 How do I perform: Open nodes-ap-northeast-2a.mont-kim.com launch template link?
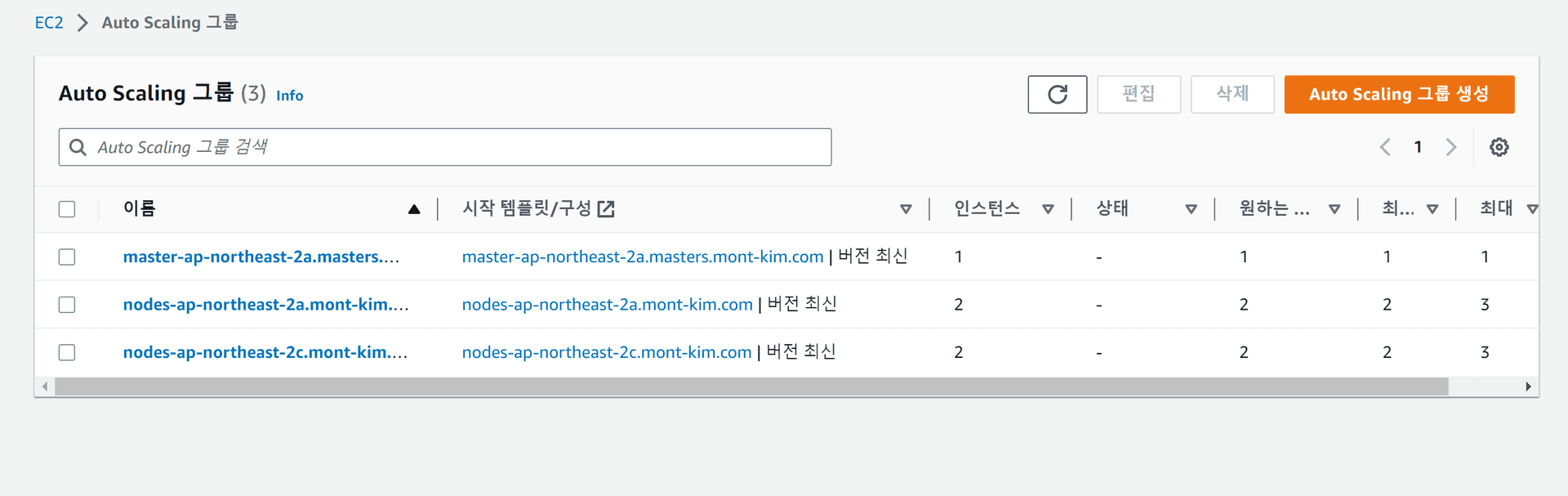pos(608,305)
